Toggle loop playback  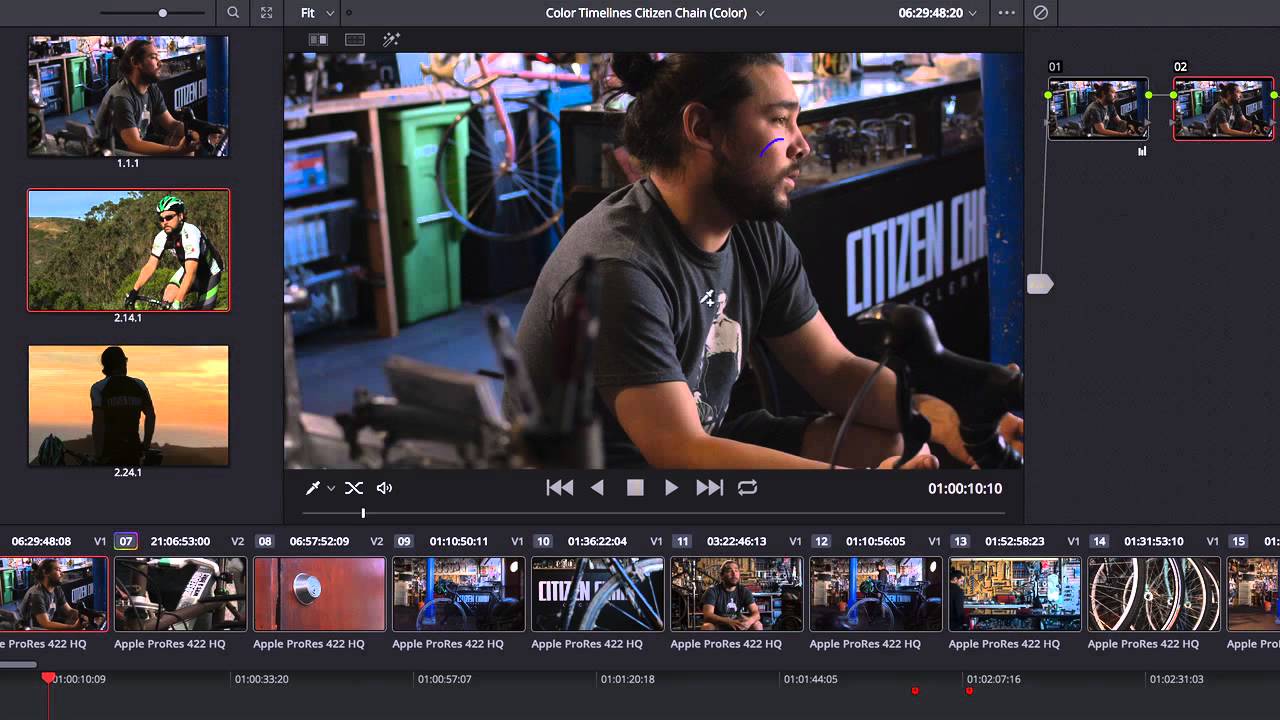[747, 488]
